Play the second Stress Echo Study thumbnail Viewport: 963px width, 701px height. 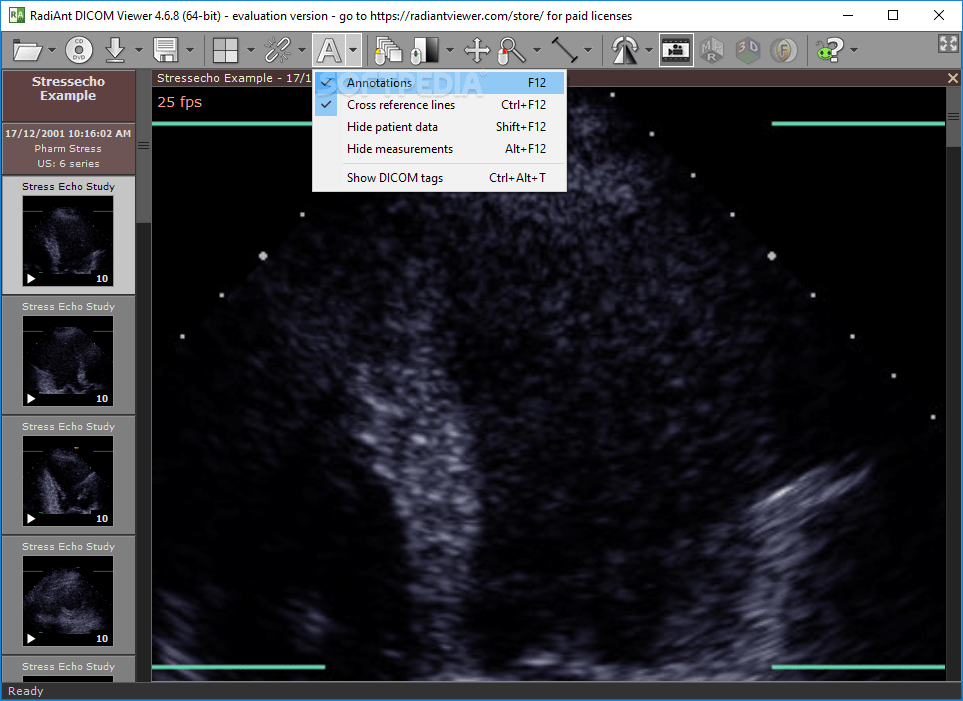[x=31, y=399]
